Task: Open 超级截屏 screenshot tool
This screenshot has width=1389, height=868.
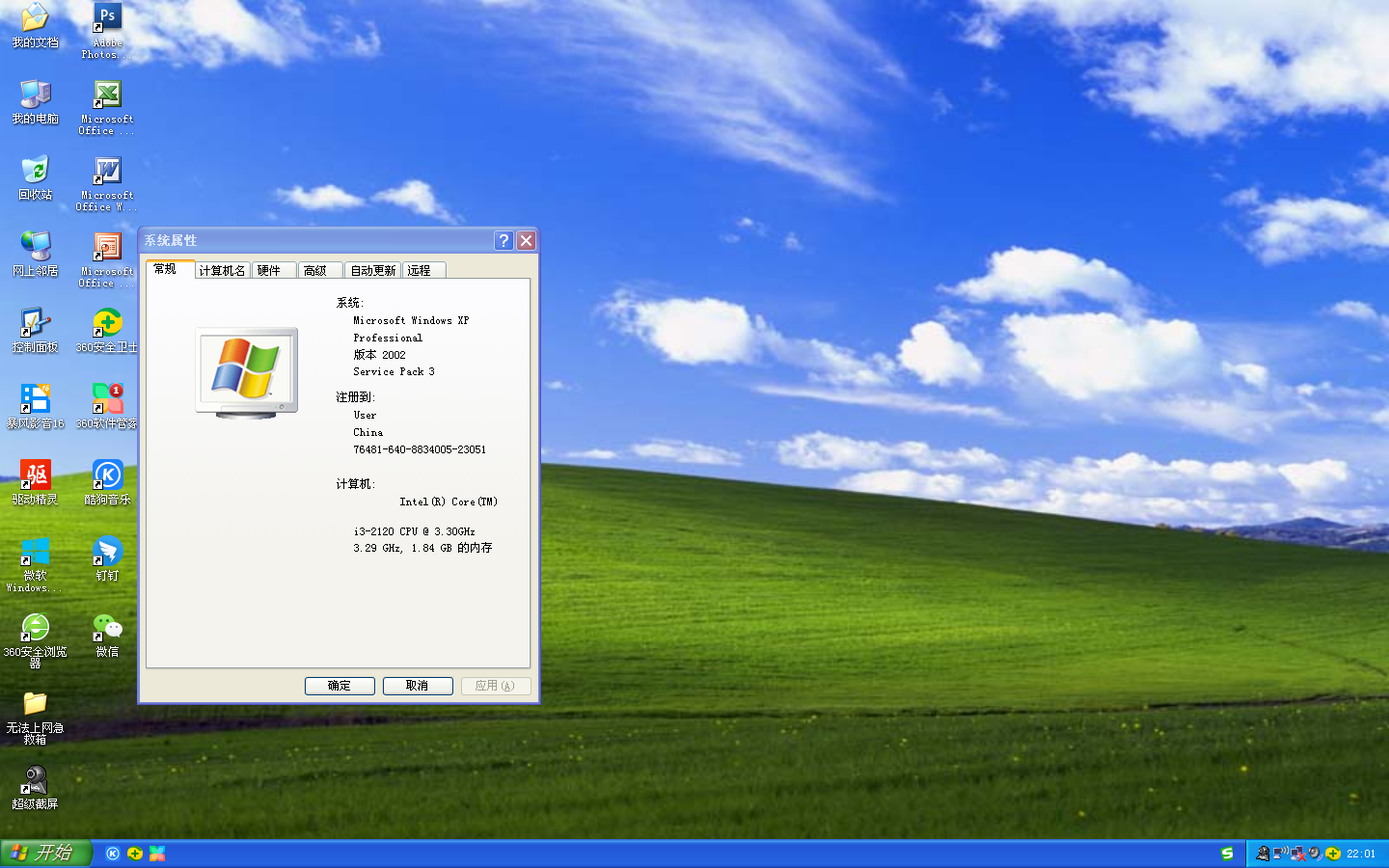Action: click(x=35, y=781)
